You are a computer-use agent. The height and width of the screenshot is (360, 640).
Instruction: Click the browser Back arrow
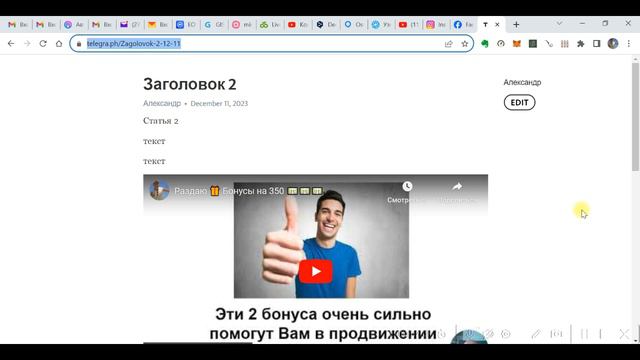pyautogui.click(x=11, y=44)
